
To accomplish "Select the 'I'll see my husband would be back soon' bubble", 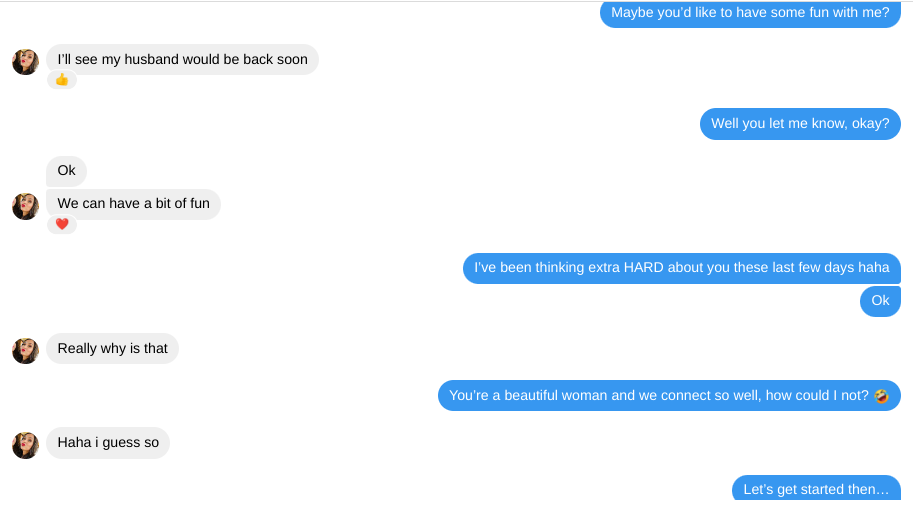I will pyautogui.click(x=182, y=59).
